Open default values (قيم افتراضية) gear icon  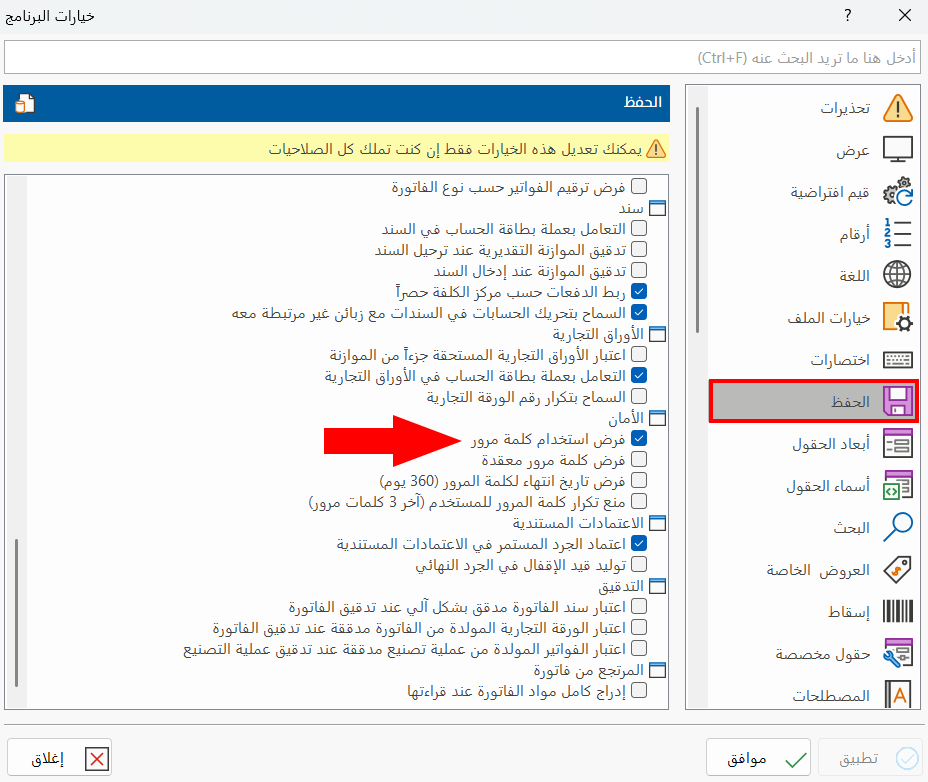[897, 191]
